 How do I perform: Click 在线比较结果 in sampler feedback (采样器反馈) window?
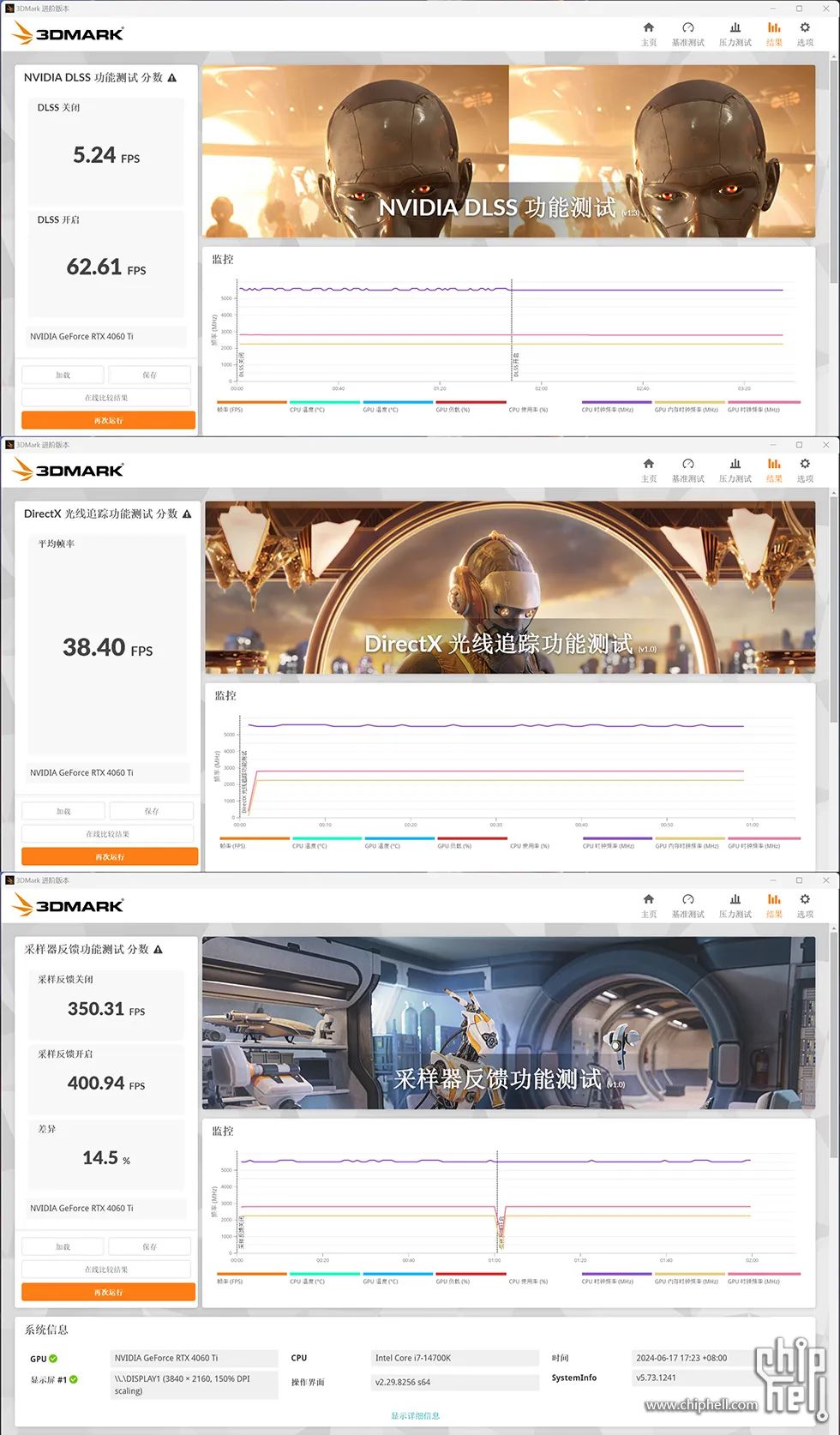coord(106,1270)
